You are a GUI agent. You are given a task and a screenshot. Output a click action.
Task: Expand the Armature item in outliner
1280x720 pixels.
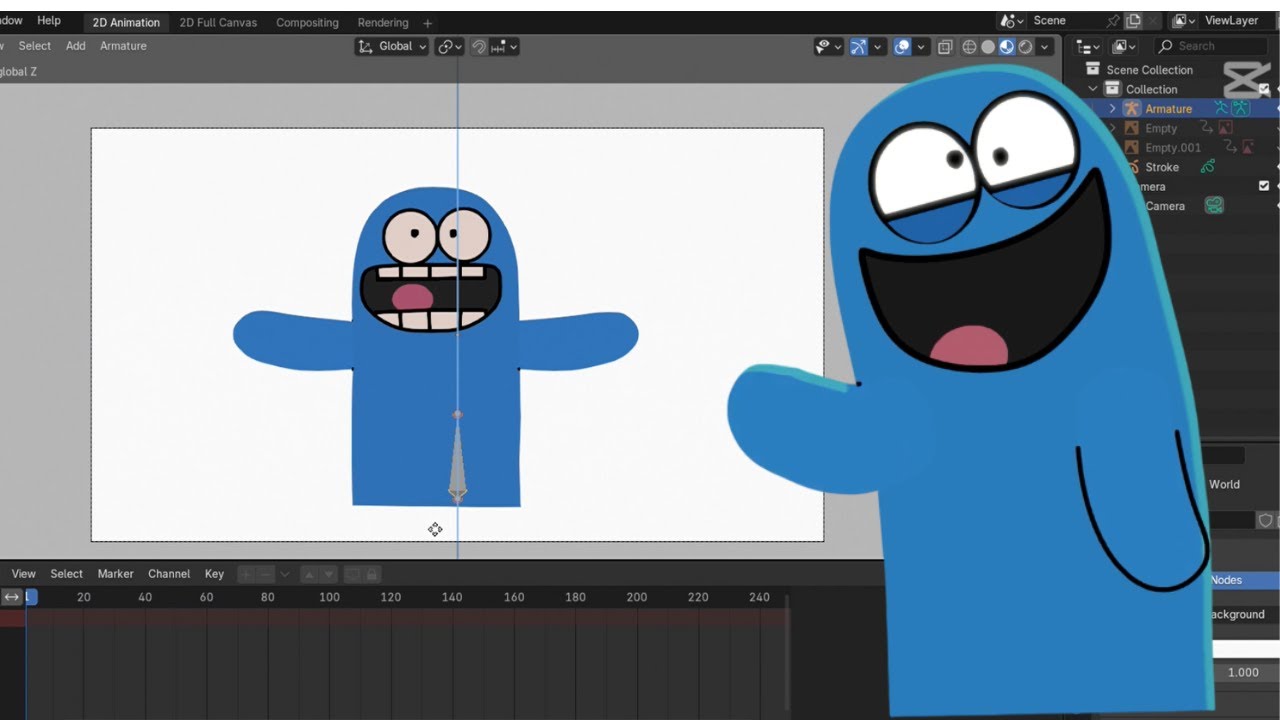(1112, 109)
